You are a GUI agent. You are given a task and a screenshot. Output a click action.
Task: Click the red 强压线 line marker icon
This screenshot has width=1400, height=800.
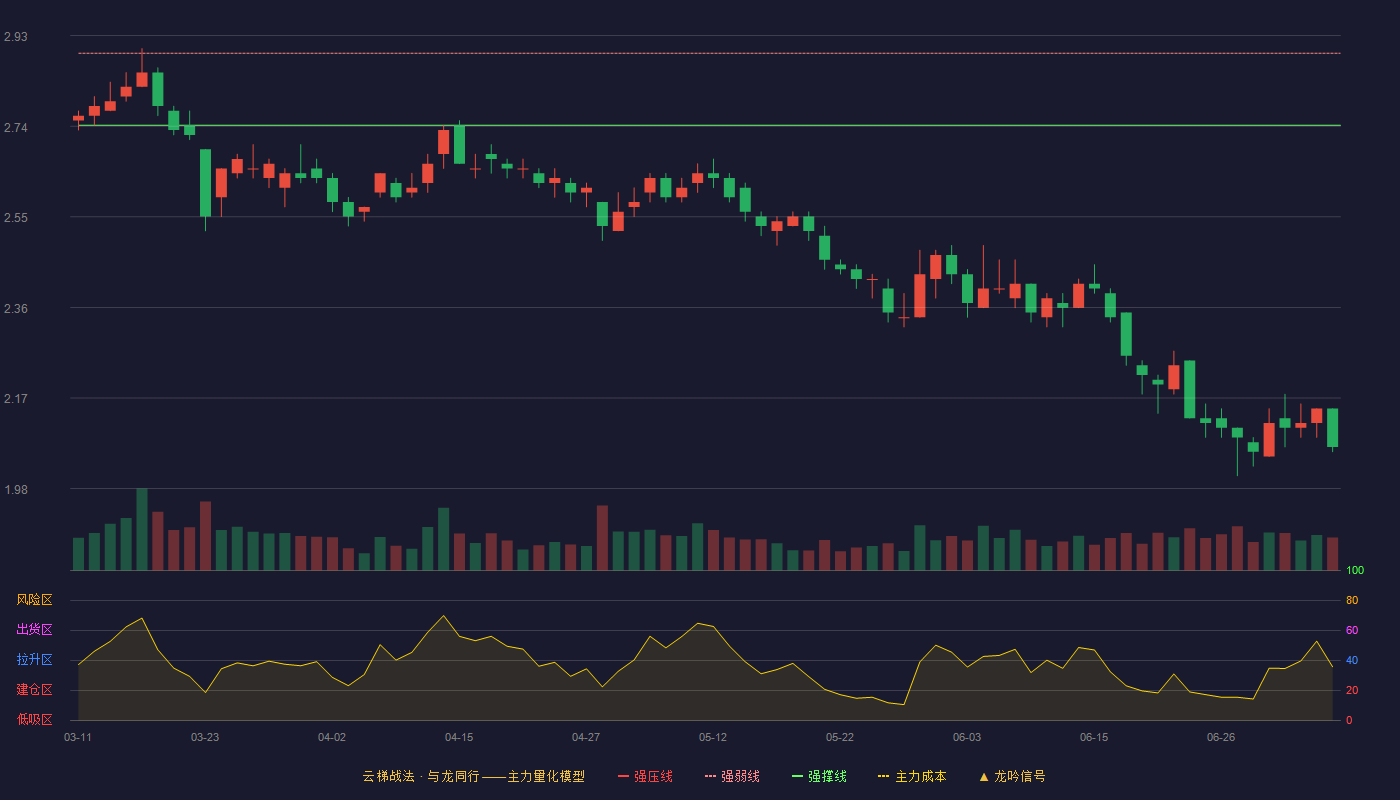coord(623,776)
